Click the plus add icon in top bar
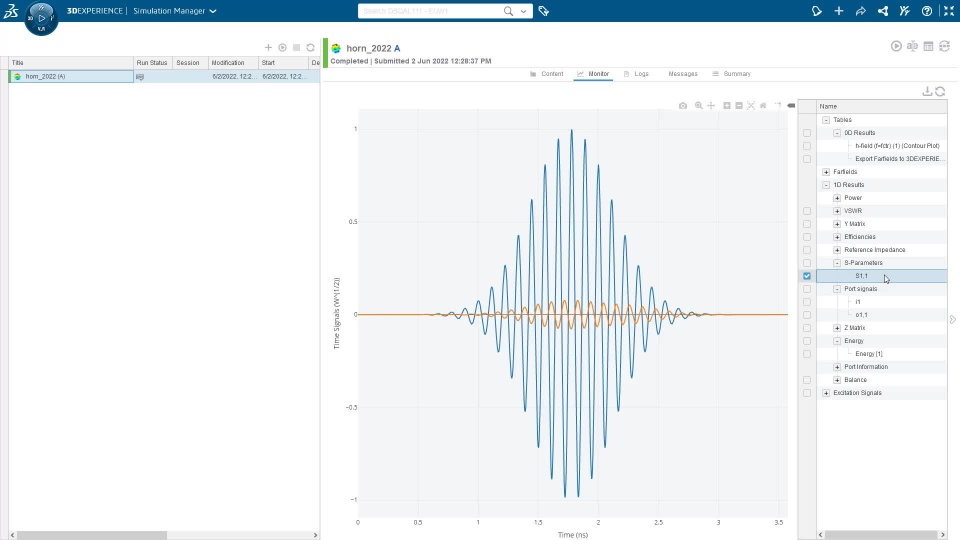Image resolution: width=960 pixels, height=540 pixels. pos(839,11)
